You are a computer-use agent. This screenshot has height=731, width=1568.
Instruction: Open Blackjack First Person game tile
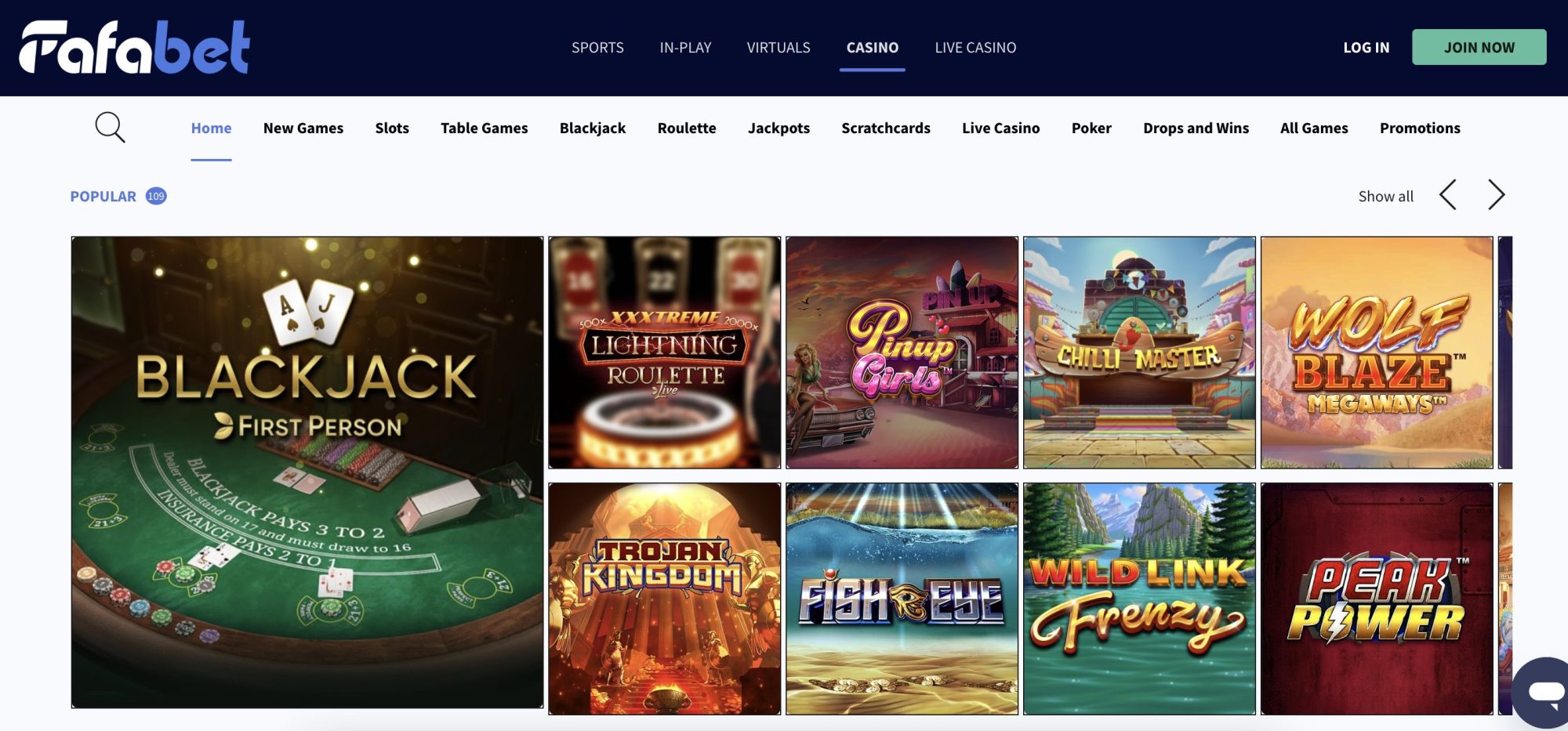[x=307, y=472]
